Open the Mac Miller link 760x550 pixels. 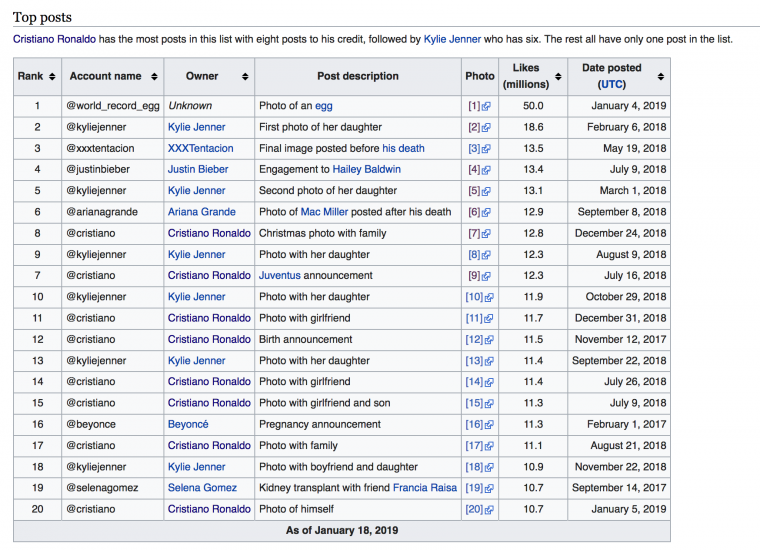[324, 212]
